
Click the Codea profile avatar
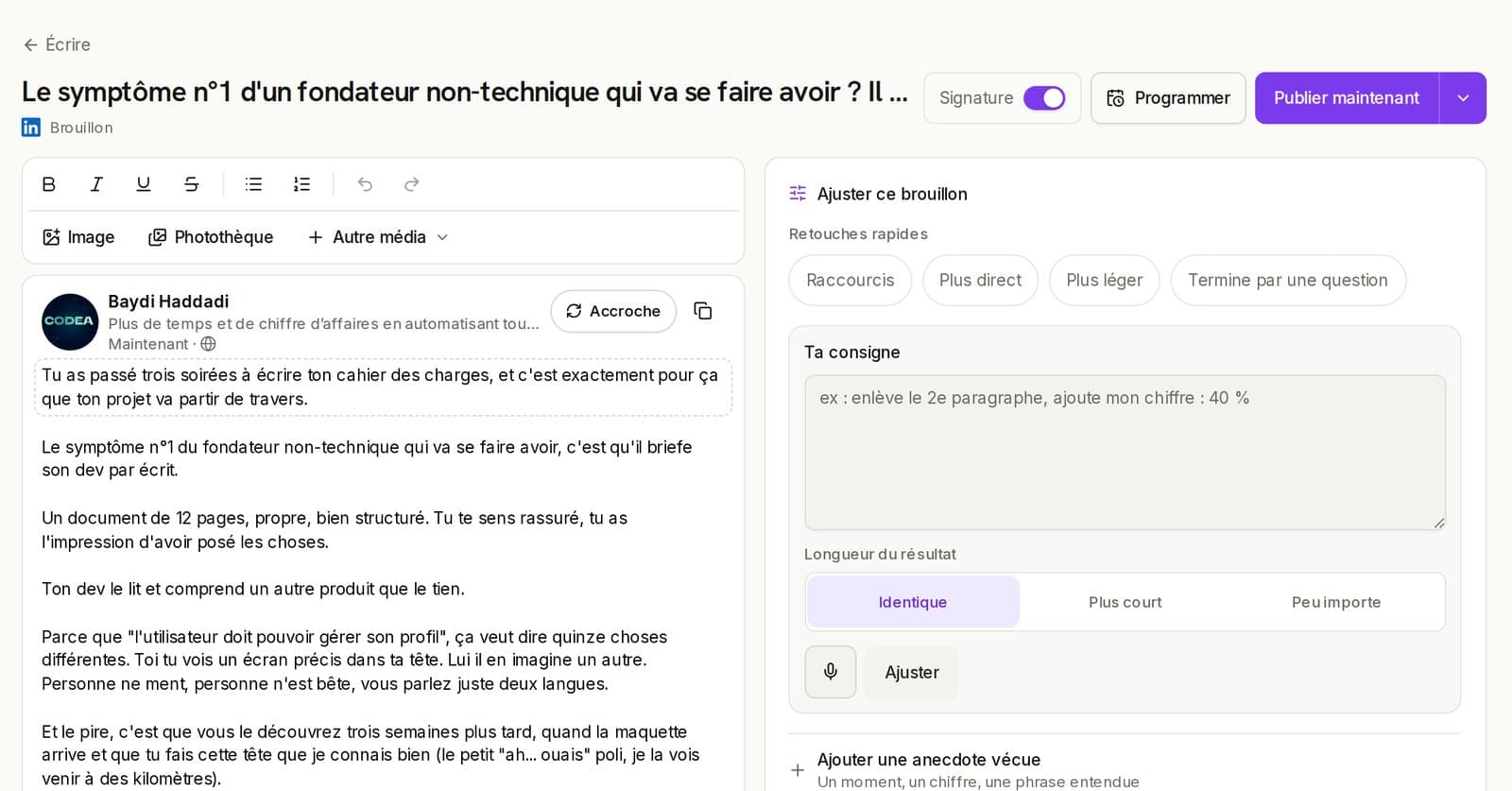coord(70,321)
